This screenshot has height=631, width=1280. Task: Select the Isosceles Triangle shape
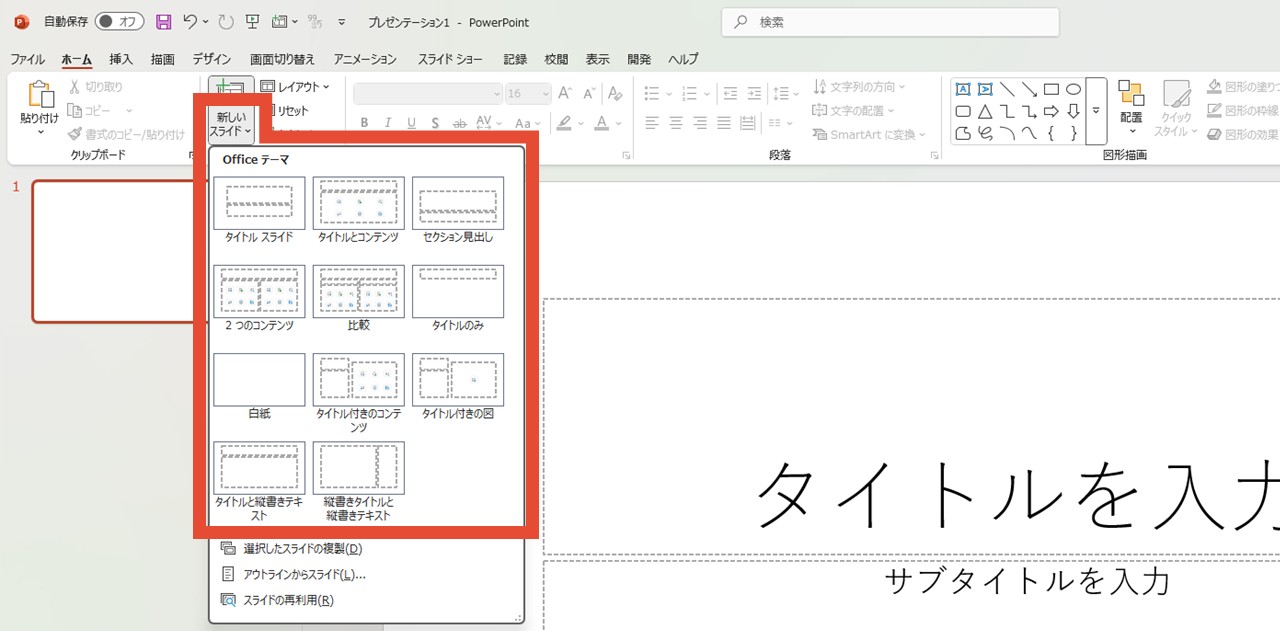coord(985,111)
